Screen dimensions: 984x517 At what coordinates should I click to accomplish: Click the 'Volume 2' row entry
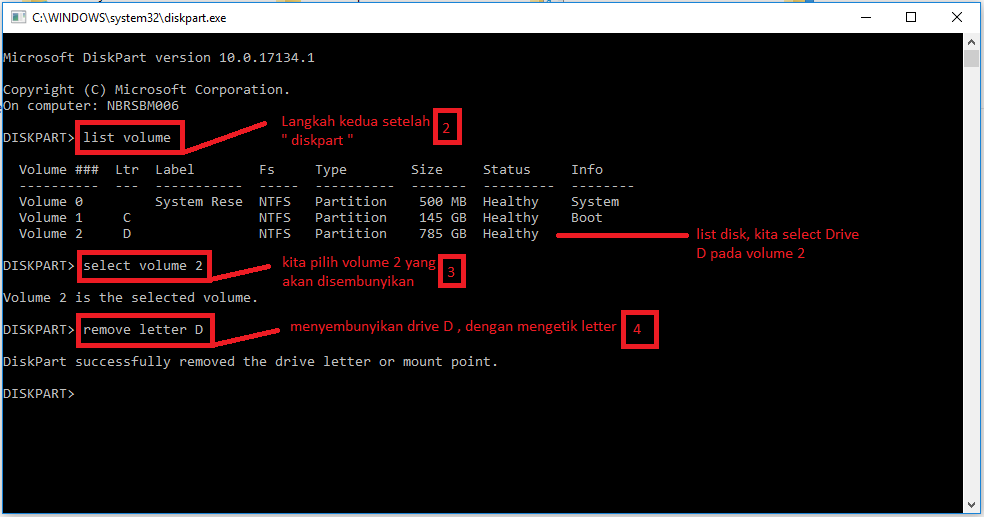(51, 233)
